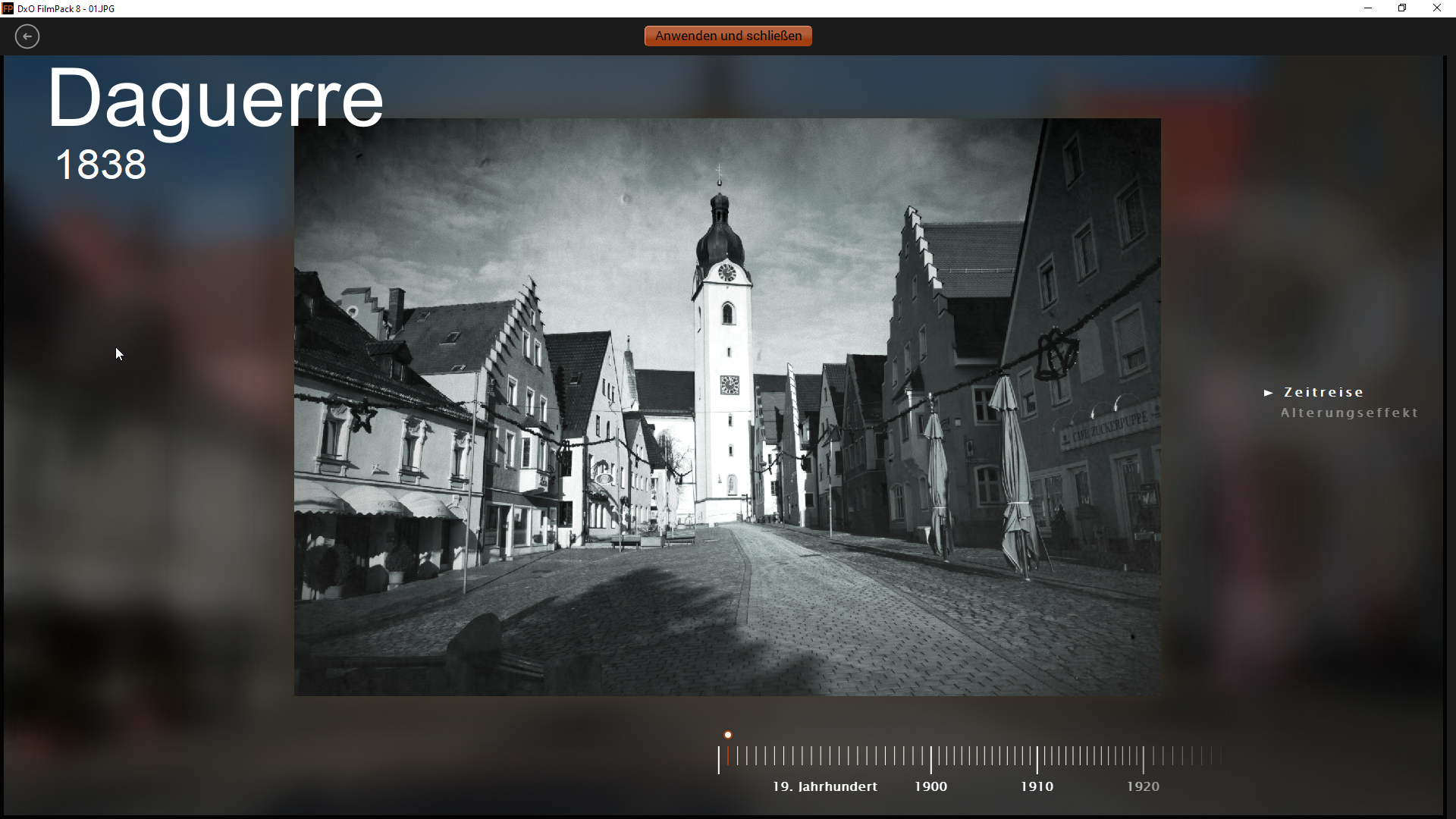Select the Zeitreise mode entry
1456x819 pixels.
point(1323,393)
